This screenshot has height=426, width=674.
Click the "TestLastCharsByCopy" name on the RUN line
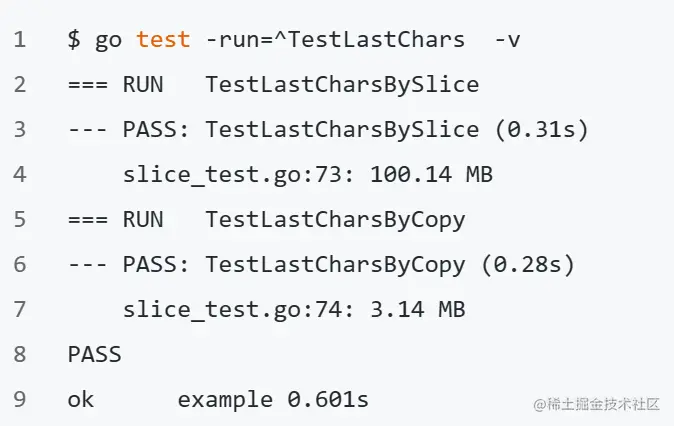(x=335, y=220)
